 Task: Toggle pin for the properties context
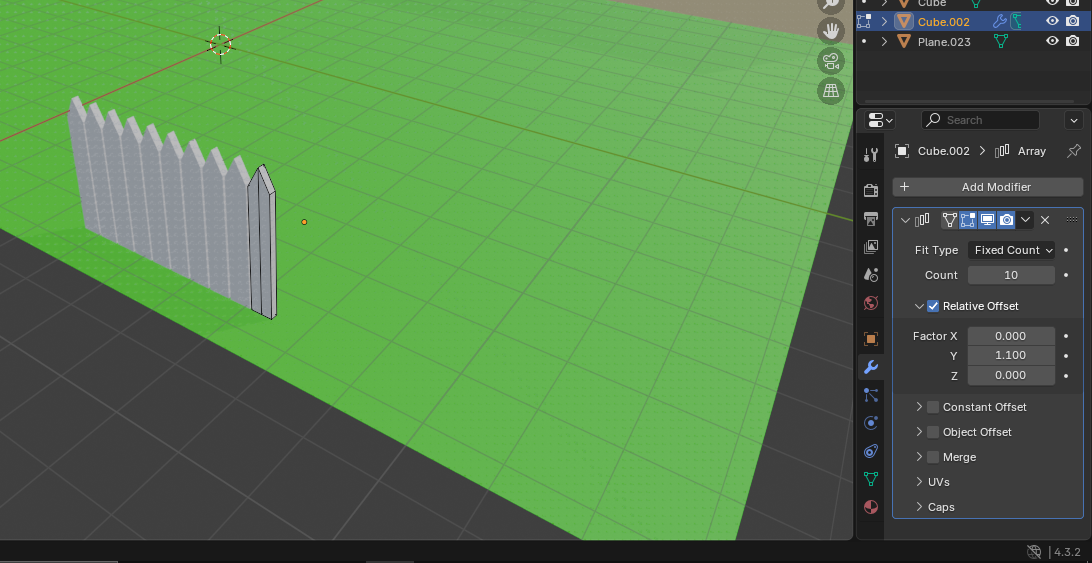(1074, 151)
